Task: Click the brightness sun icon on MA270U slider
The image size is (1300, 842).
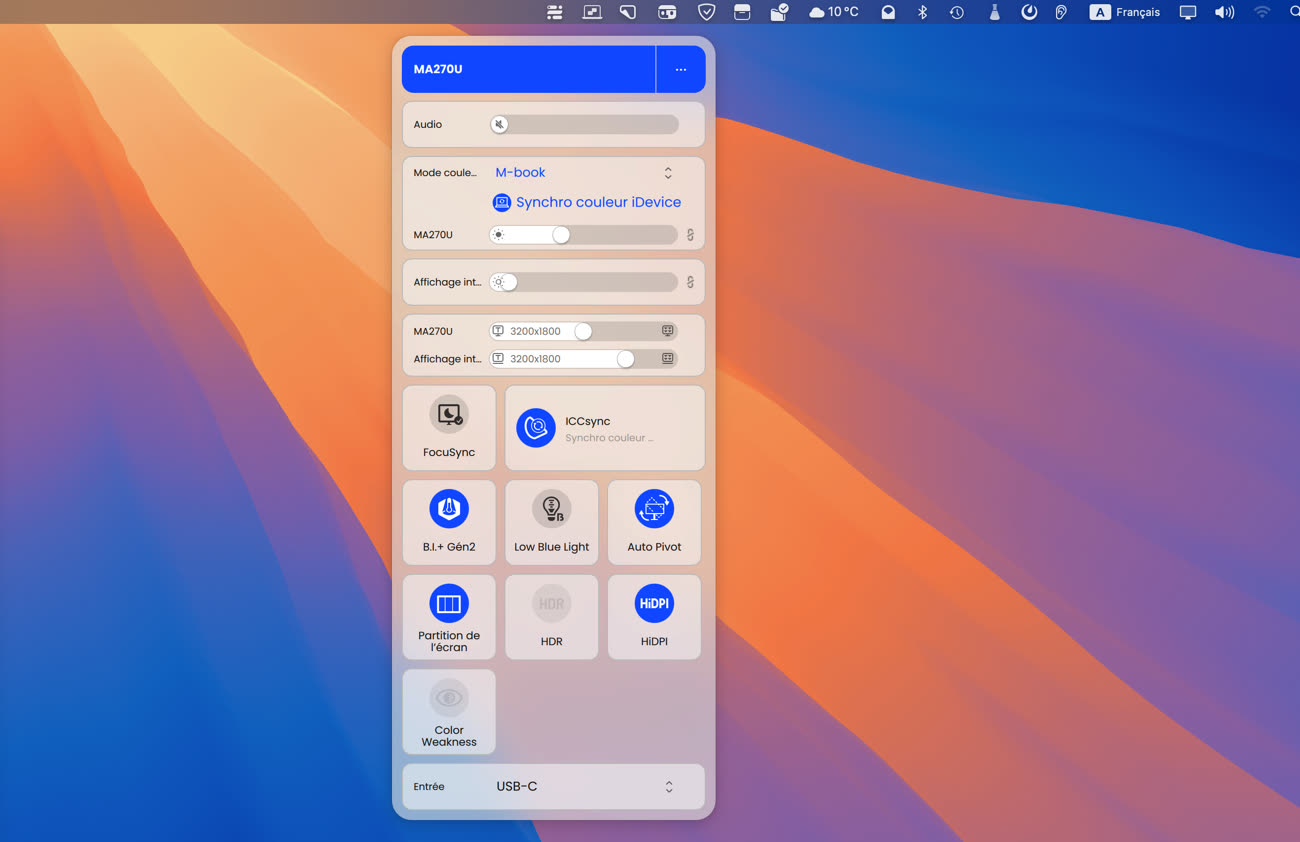Action: coord(499,235)
